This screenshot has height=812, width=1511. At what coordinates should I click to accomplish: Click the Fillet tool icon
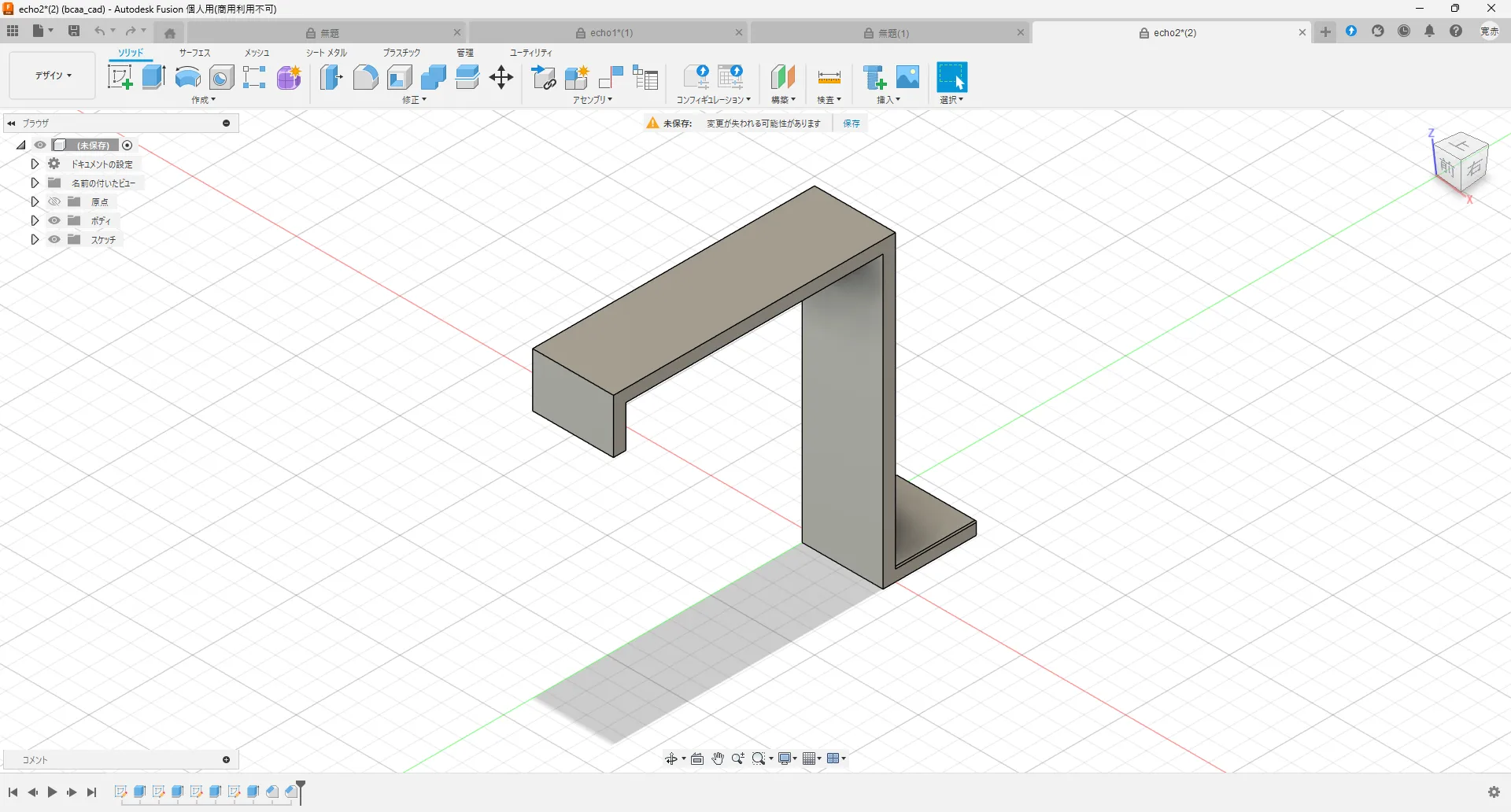pyautogui.click(x=365, y=77)
